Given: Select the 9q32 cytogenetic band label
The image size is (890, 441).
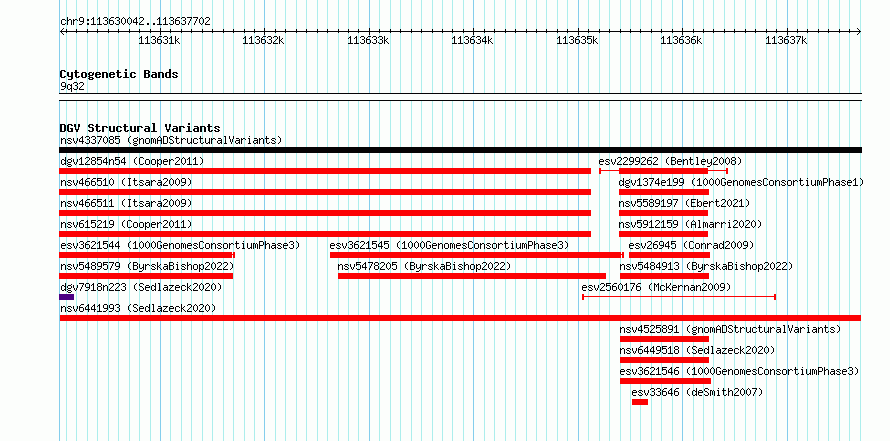Looking at the screenshot, I should 72,87.
